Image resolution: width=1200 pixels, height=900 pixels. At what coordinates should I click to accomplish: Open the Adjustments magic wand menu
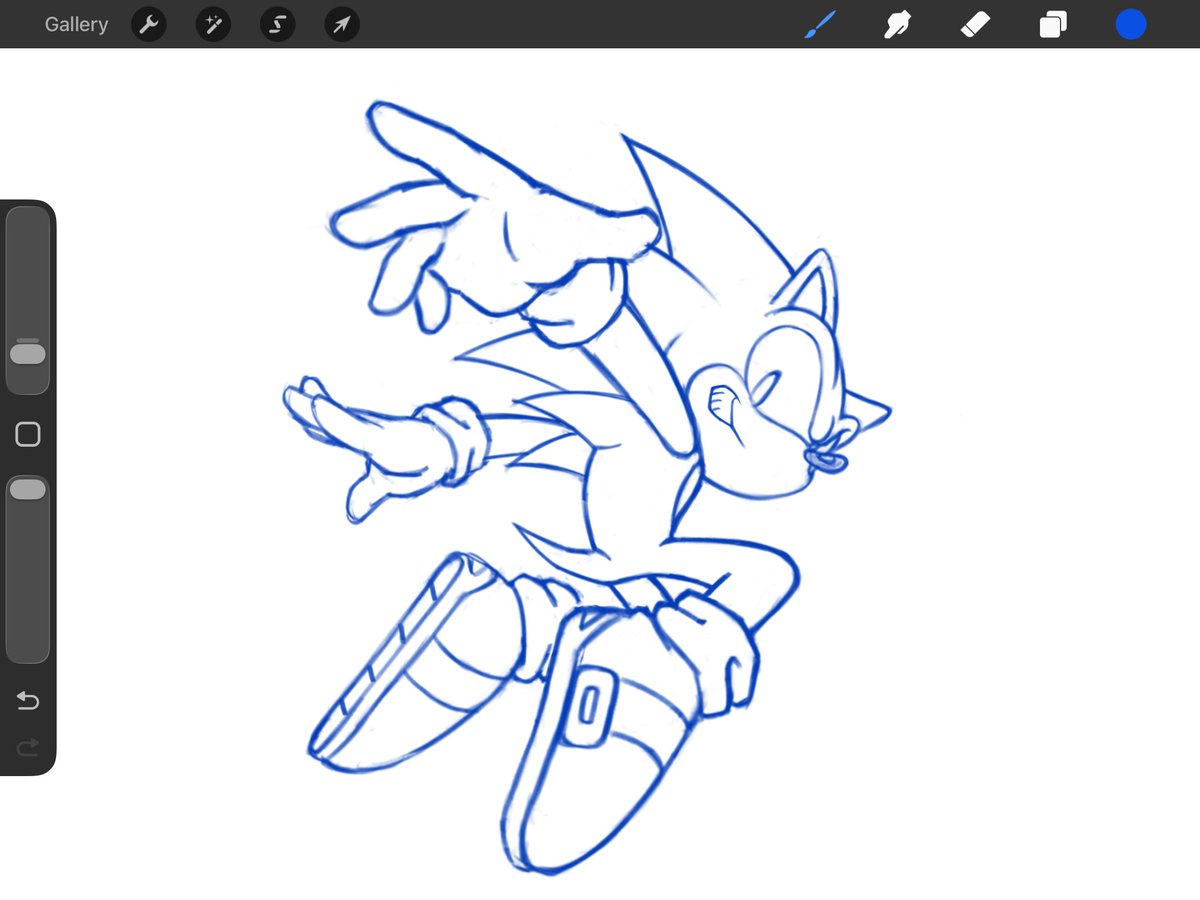(213, 25)
